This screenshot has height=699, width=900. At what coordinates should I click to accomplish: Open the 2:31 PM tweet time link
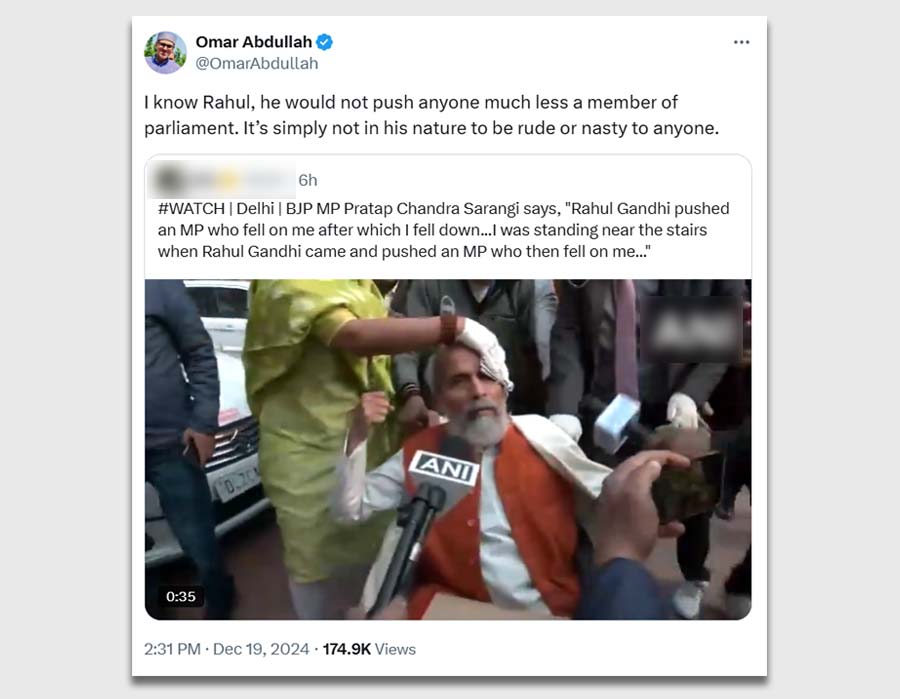[x=172, y=649]
